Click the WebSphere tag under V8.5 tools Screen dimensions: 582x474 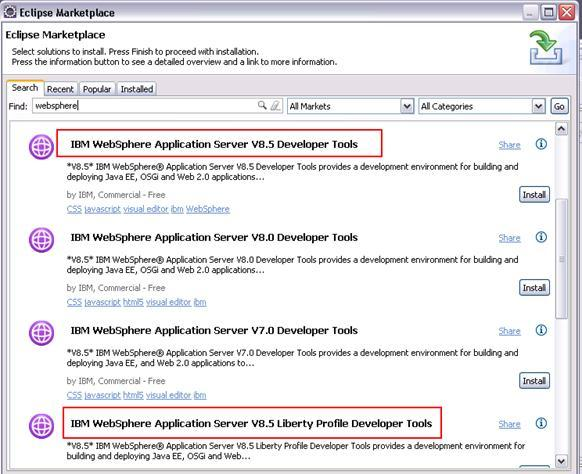click(207, 209)
